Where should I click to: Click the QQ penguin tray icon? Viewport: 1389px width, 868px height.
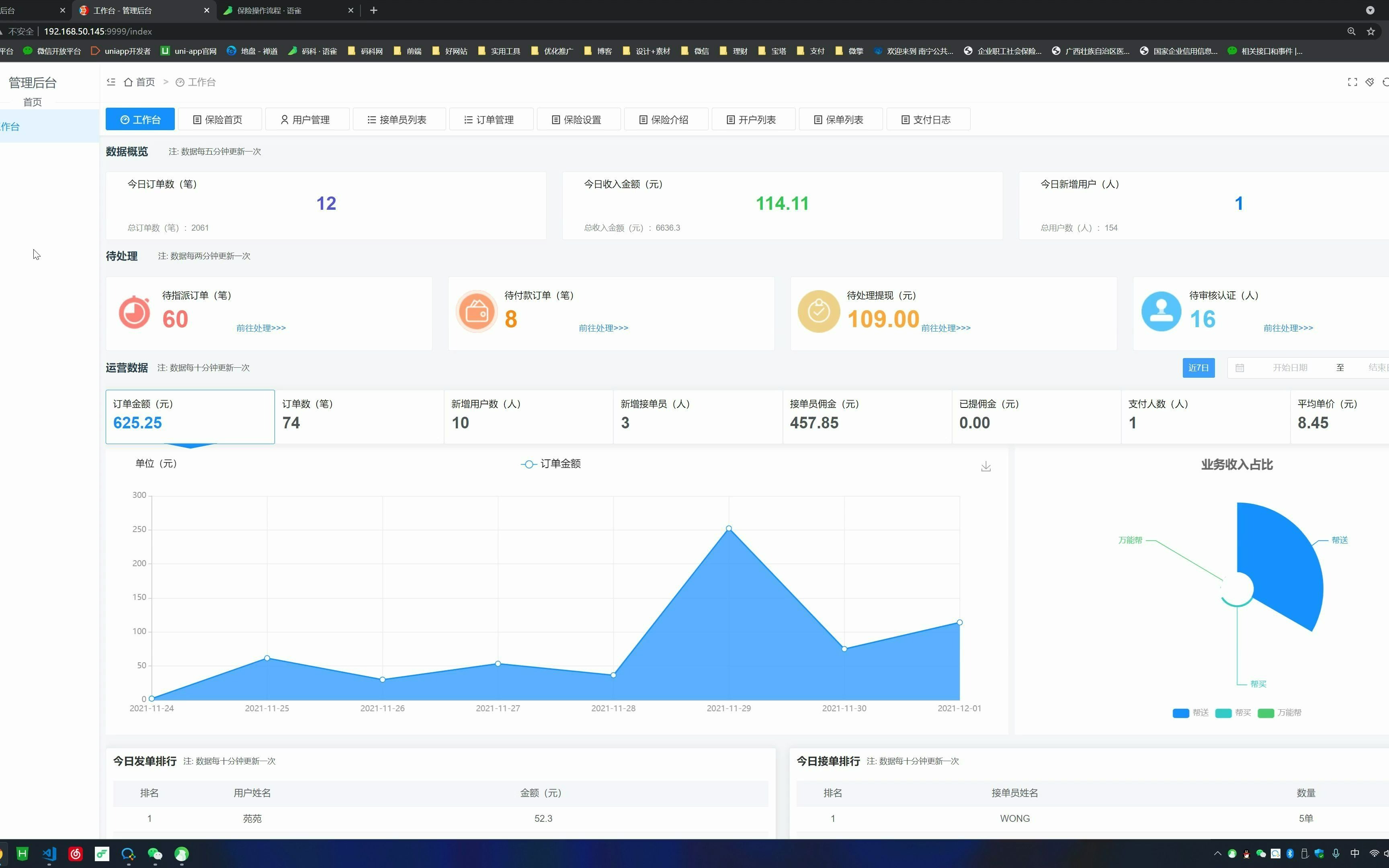pyautogui.click(x=1246, y=854)
